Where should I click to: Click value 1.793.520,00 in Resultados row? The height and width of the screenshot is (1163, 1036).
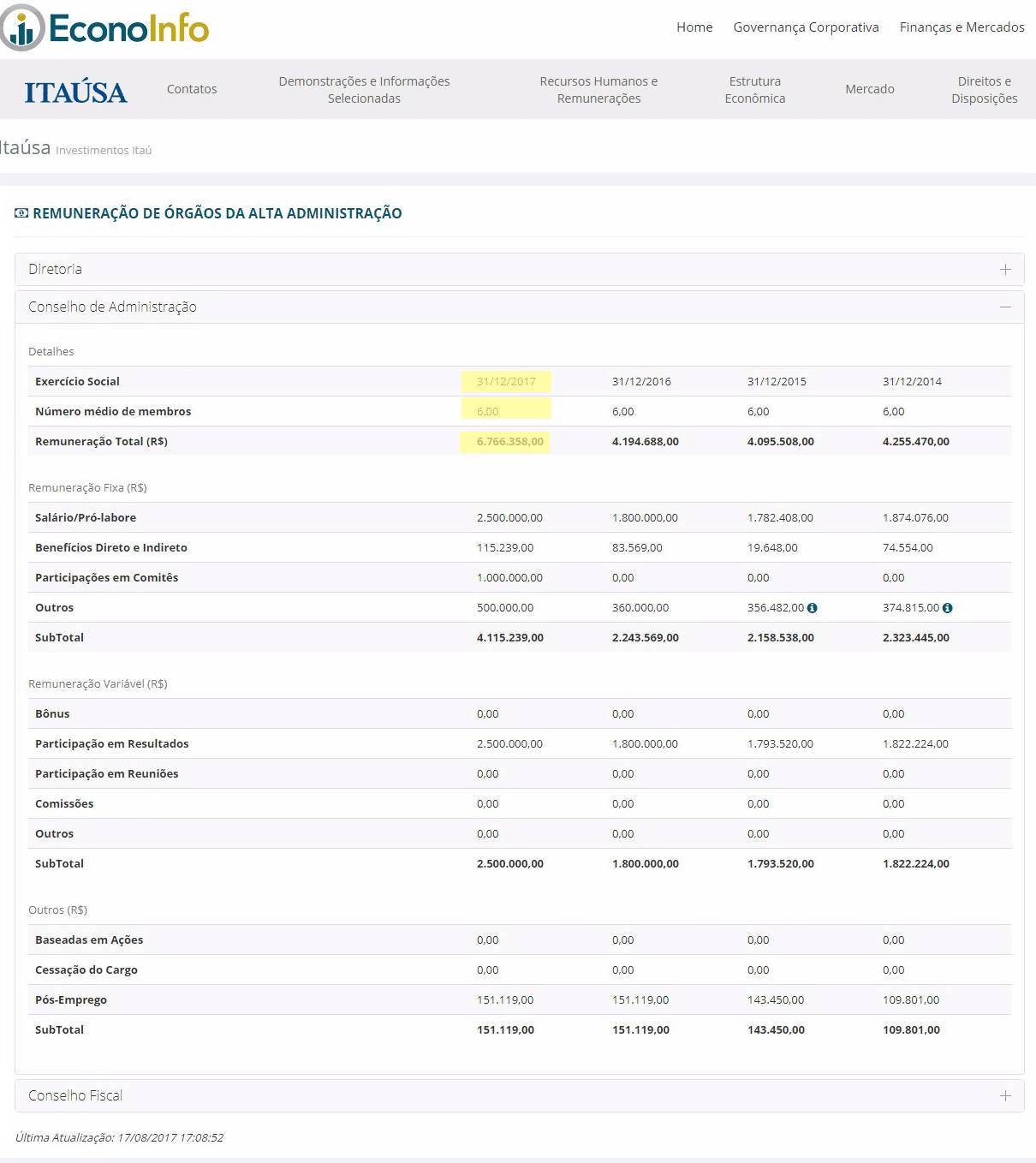click(x=780, y=744)
